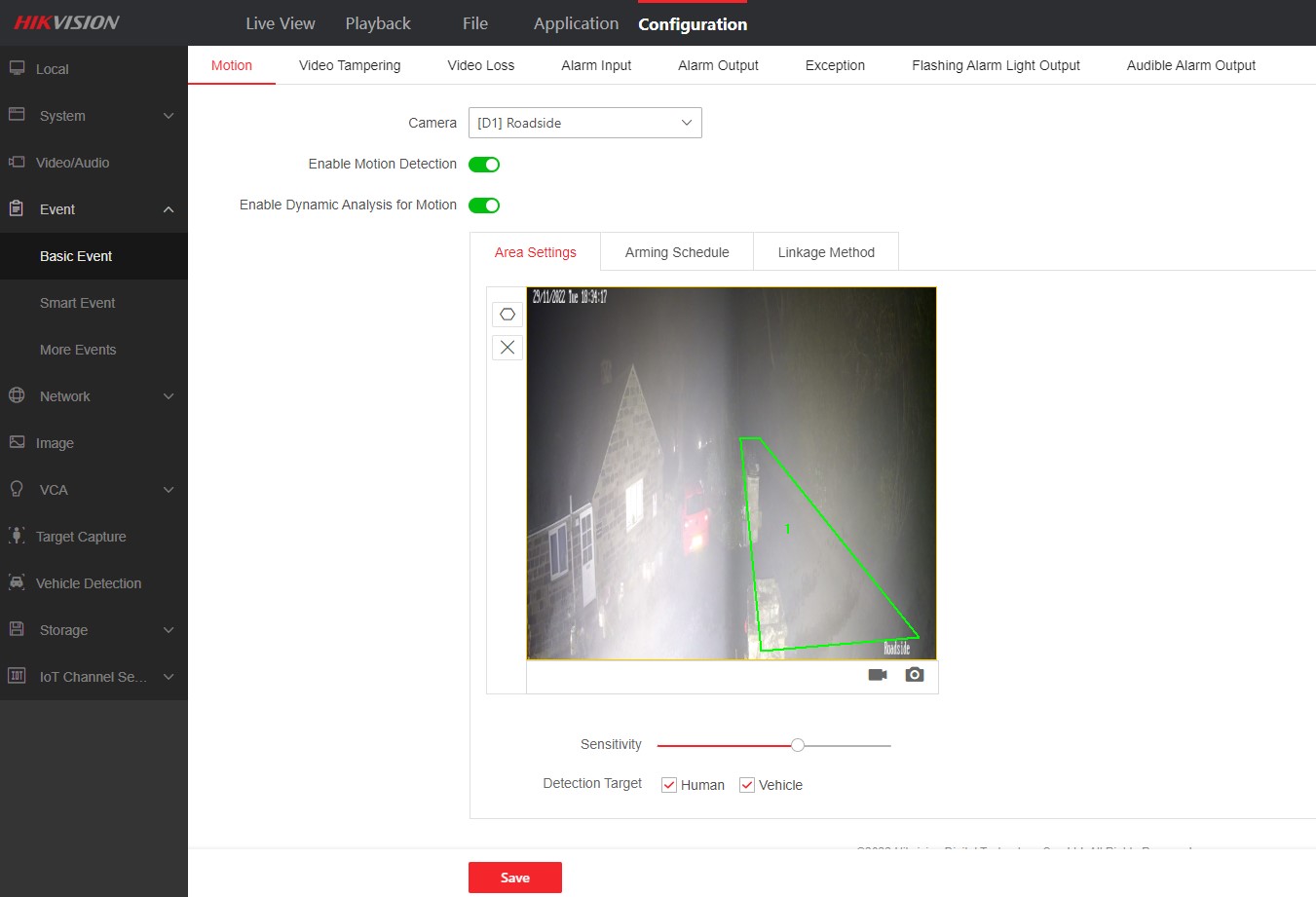The width and height of the screenshot is (1316, 897).
Task: Click the clear all areas icon
Action: [x=507, y=347]
